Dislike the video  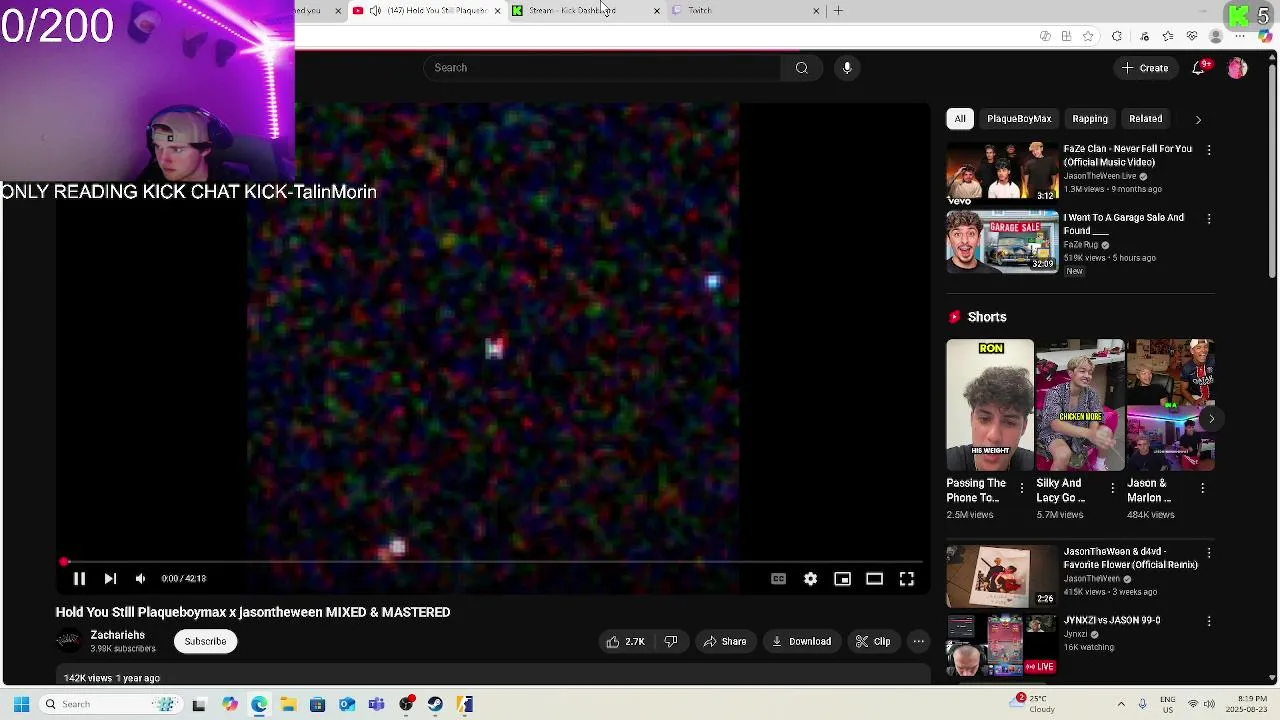(x=671, y=641)
